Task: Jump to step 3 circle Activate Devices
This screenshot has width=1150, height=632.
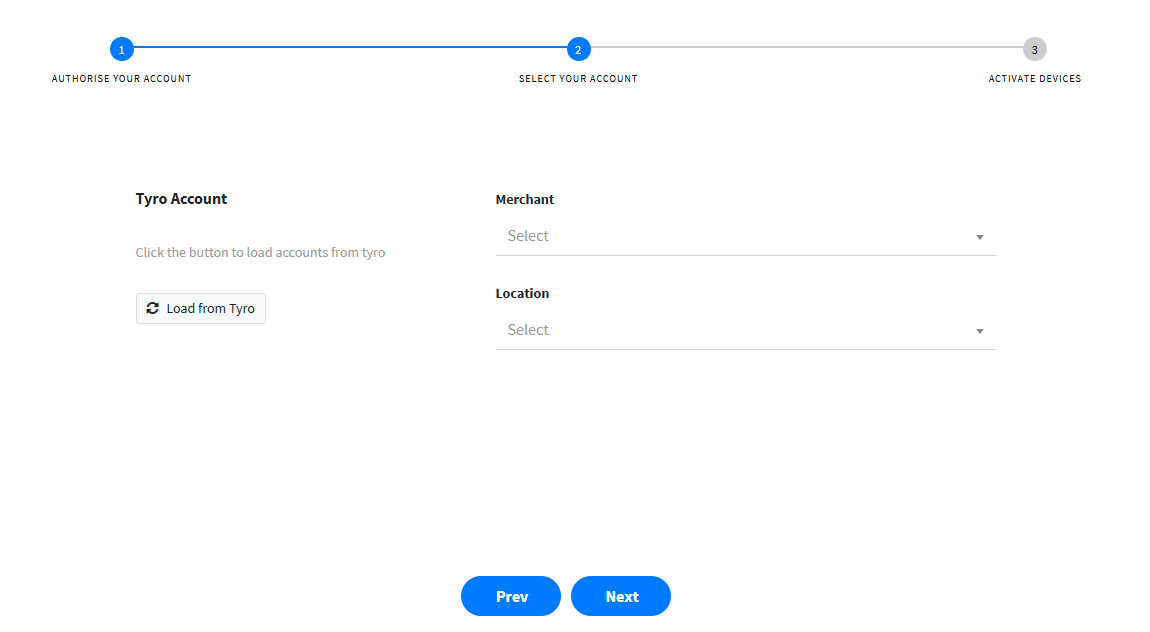Action: [x=1035, y=49]
